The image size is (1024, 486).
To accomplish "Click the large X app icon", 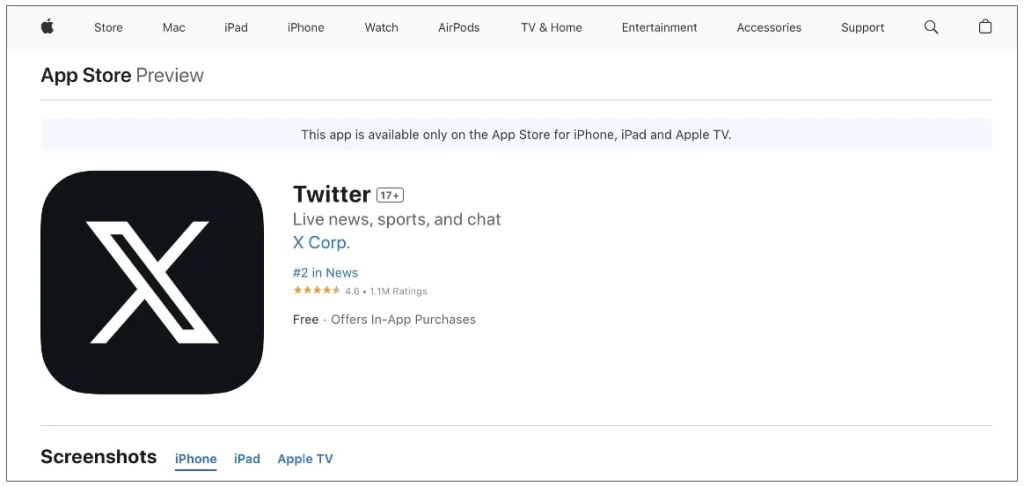I will coord(152,282).
